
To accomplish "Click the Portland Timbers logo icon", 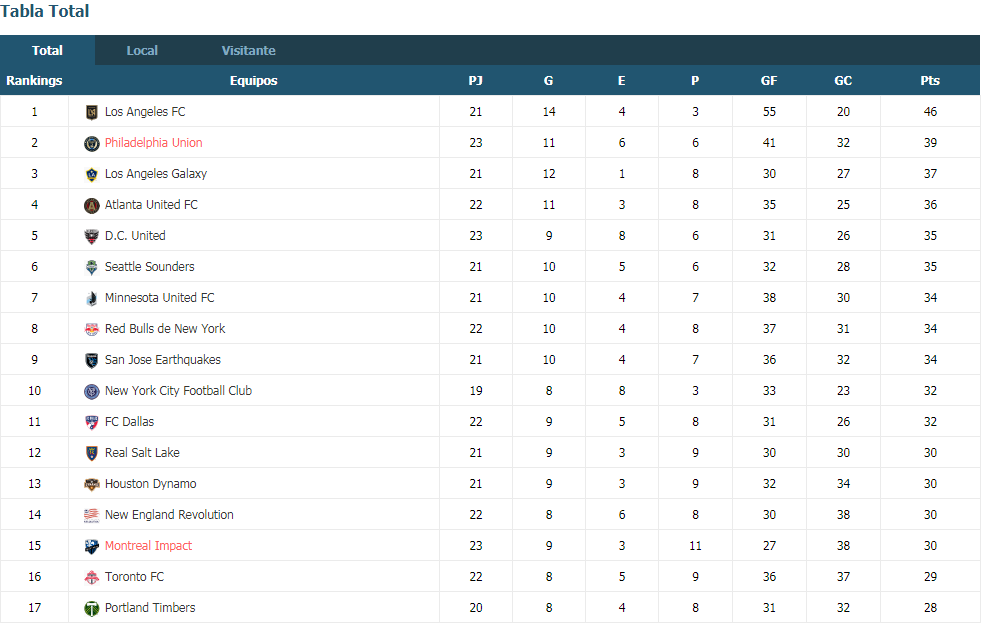I will [x=91, y=609].
